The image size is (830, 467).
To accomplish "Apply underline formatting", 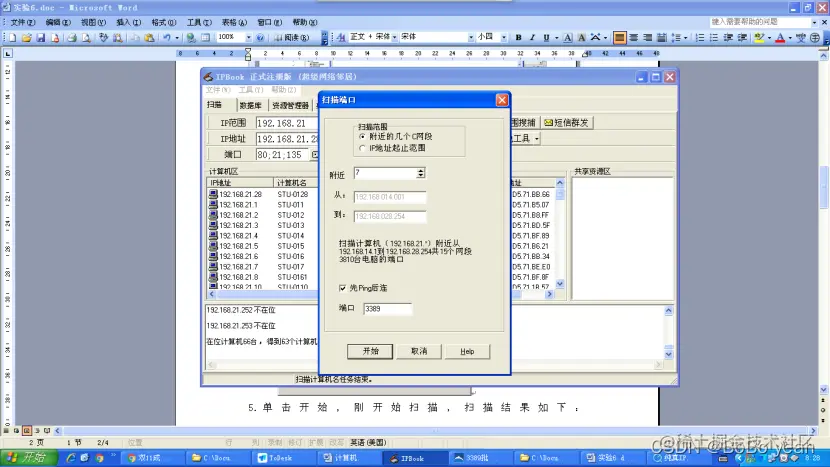I will click(546, 38).
